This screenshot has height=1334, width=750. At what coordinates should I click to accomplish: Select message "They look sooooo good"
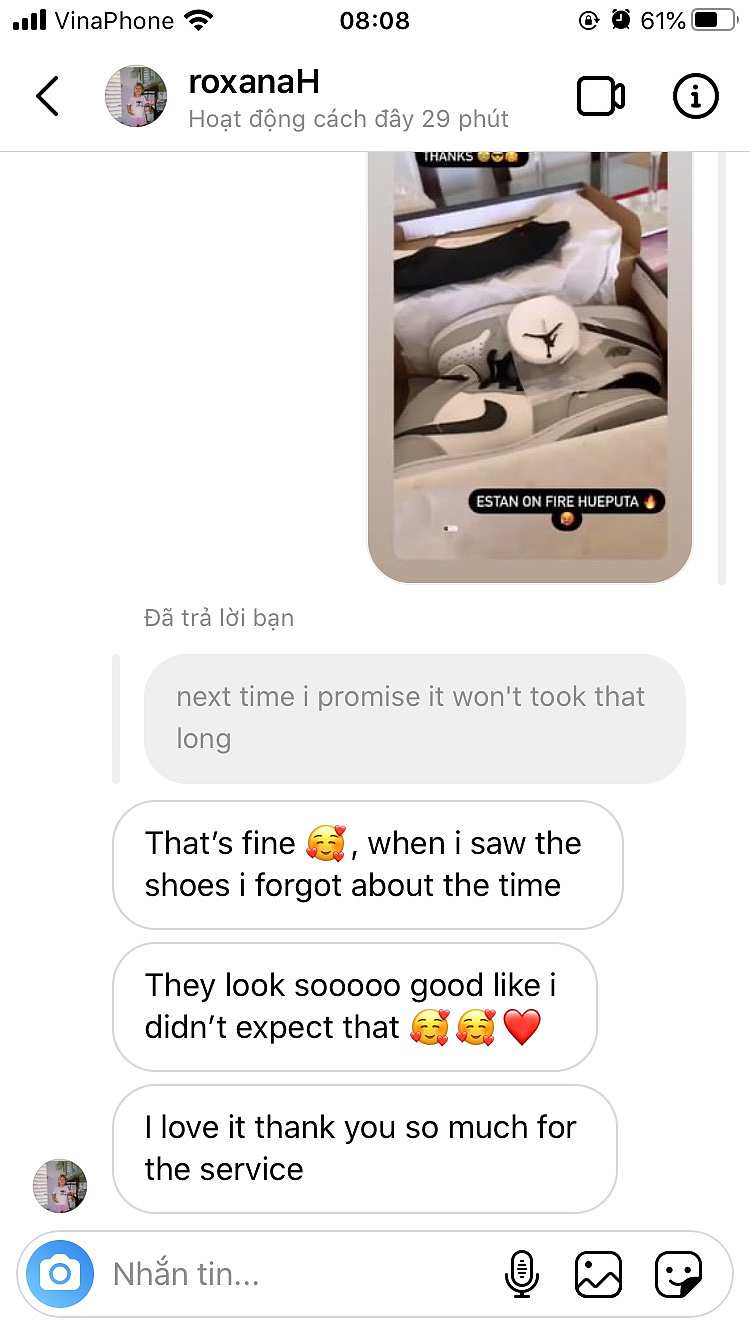354,1006
